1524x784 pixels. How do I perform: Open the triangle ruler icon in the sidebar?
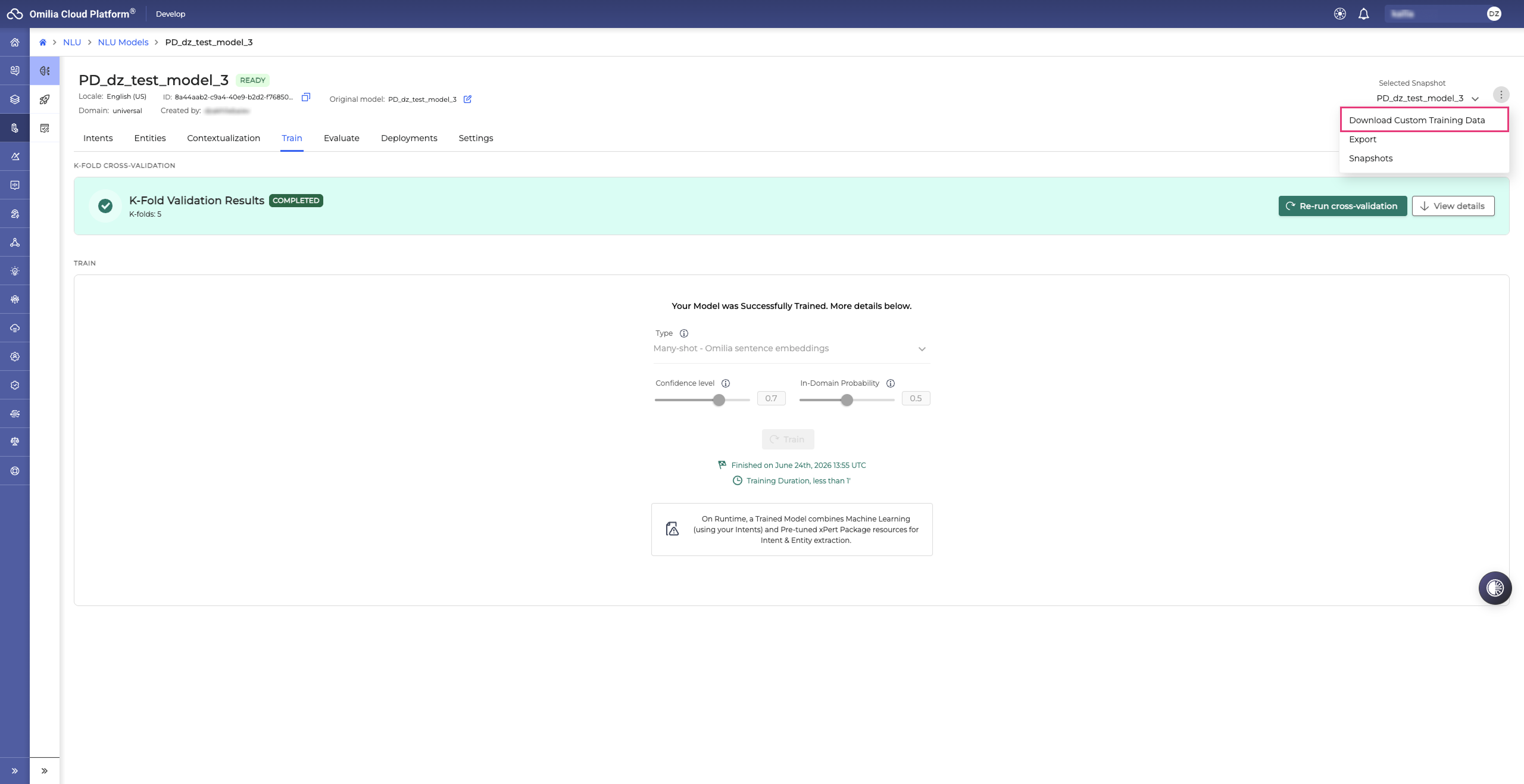(15, 157)
